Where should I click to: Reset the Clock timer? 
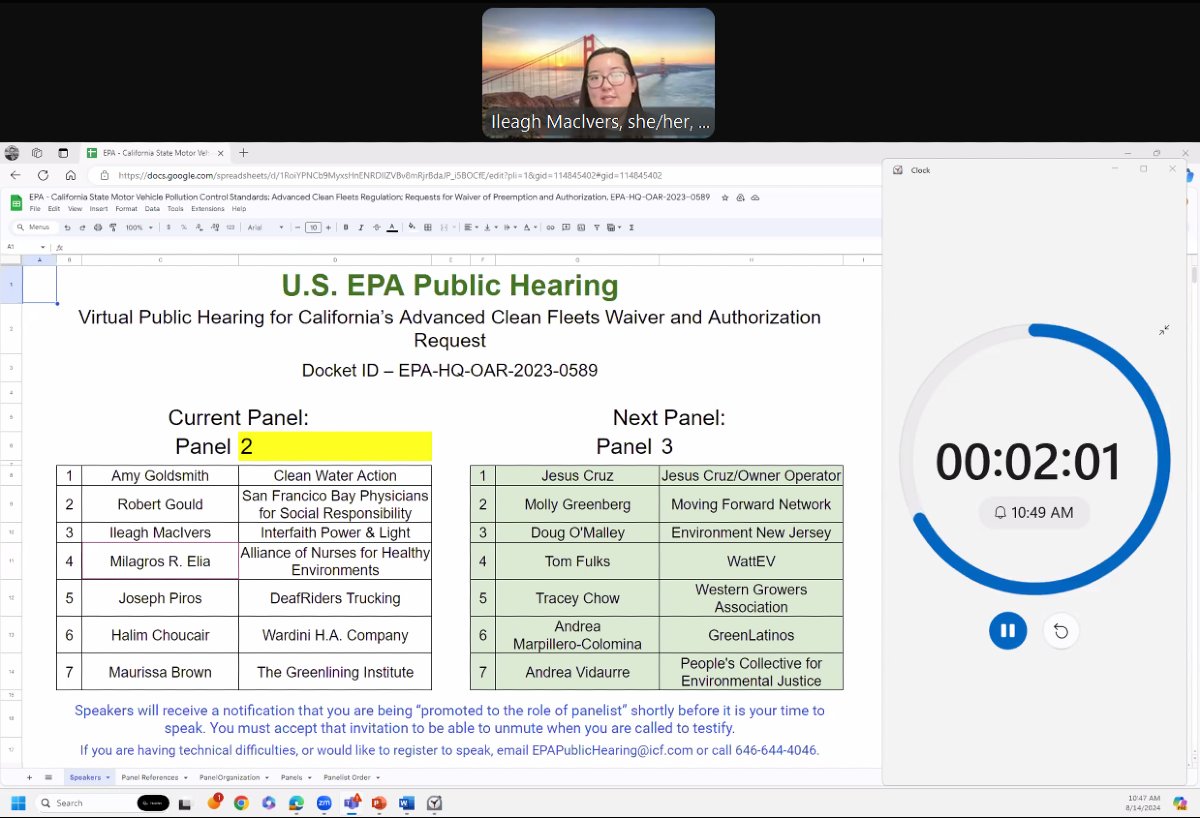click(1061, 631)
